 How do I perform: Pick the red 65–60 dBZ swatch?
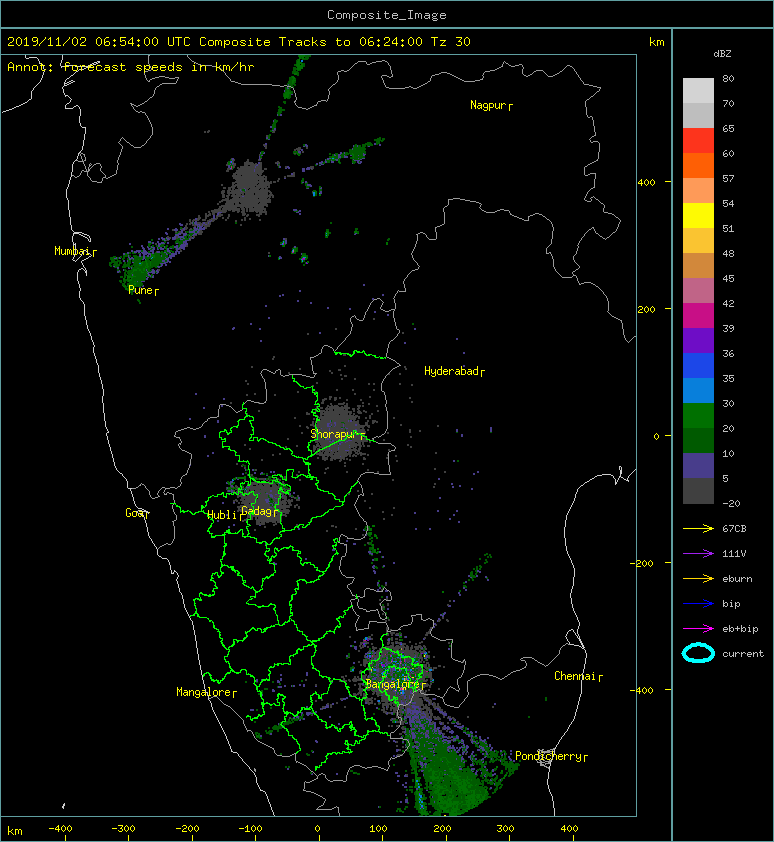pyautogui.click(x=698, y=140)
